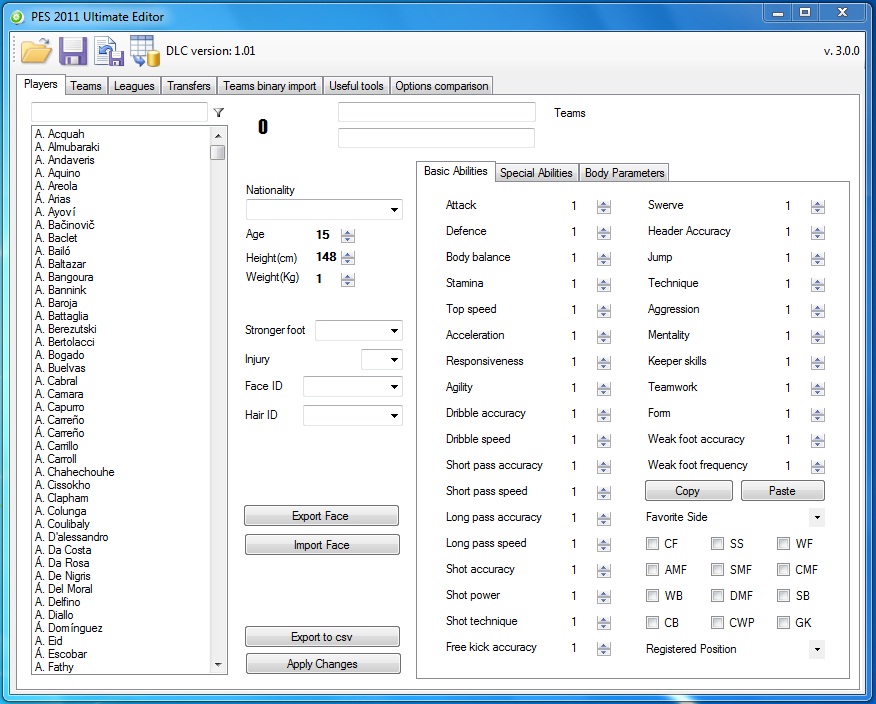Open the Teams binary import tab

tap(270, 85)
